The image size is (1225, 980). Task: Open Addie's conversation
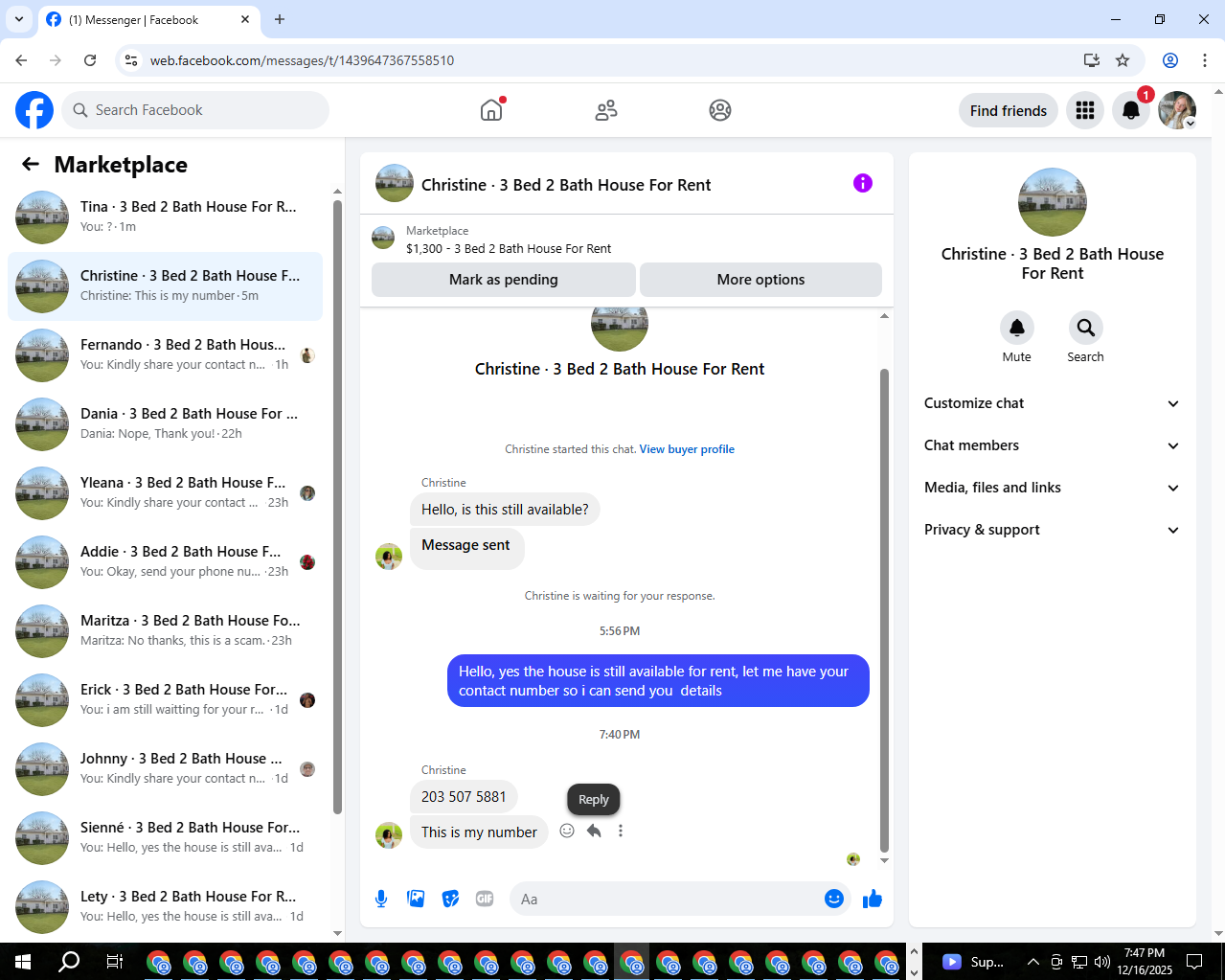click(x=165, y=562)
